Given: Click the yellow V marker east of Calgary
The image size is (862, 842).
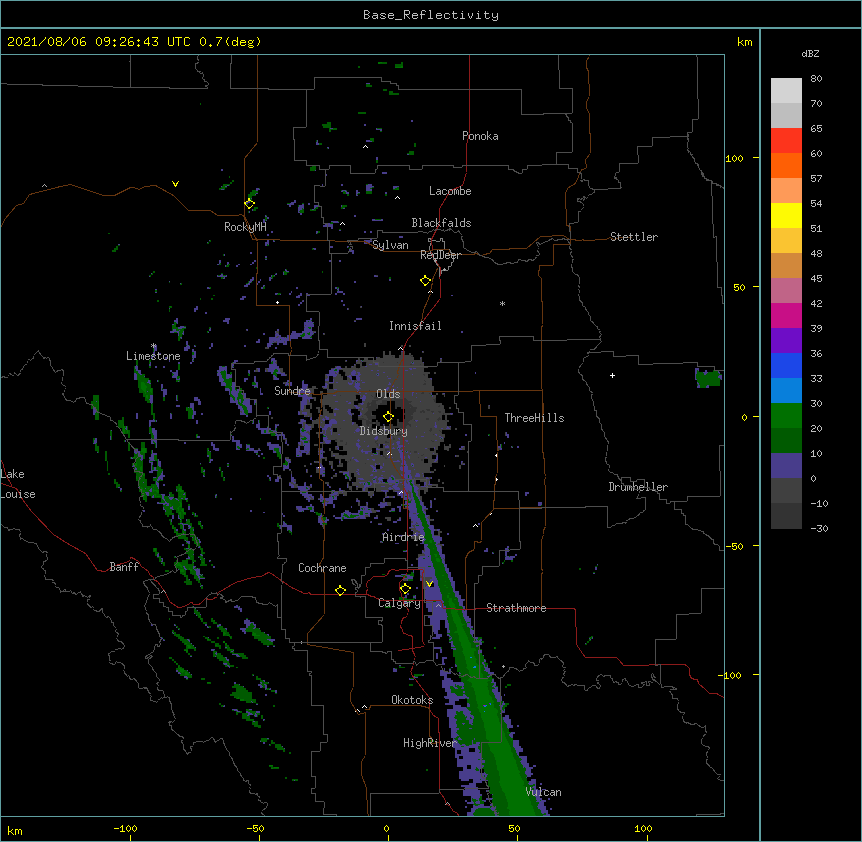Looking at the screenshot, I should coord(429,584).
